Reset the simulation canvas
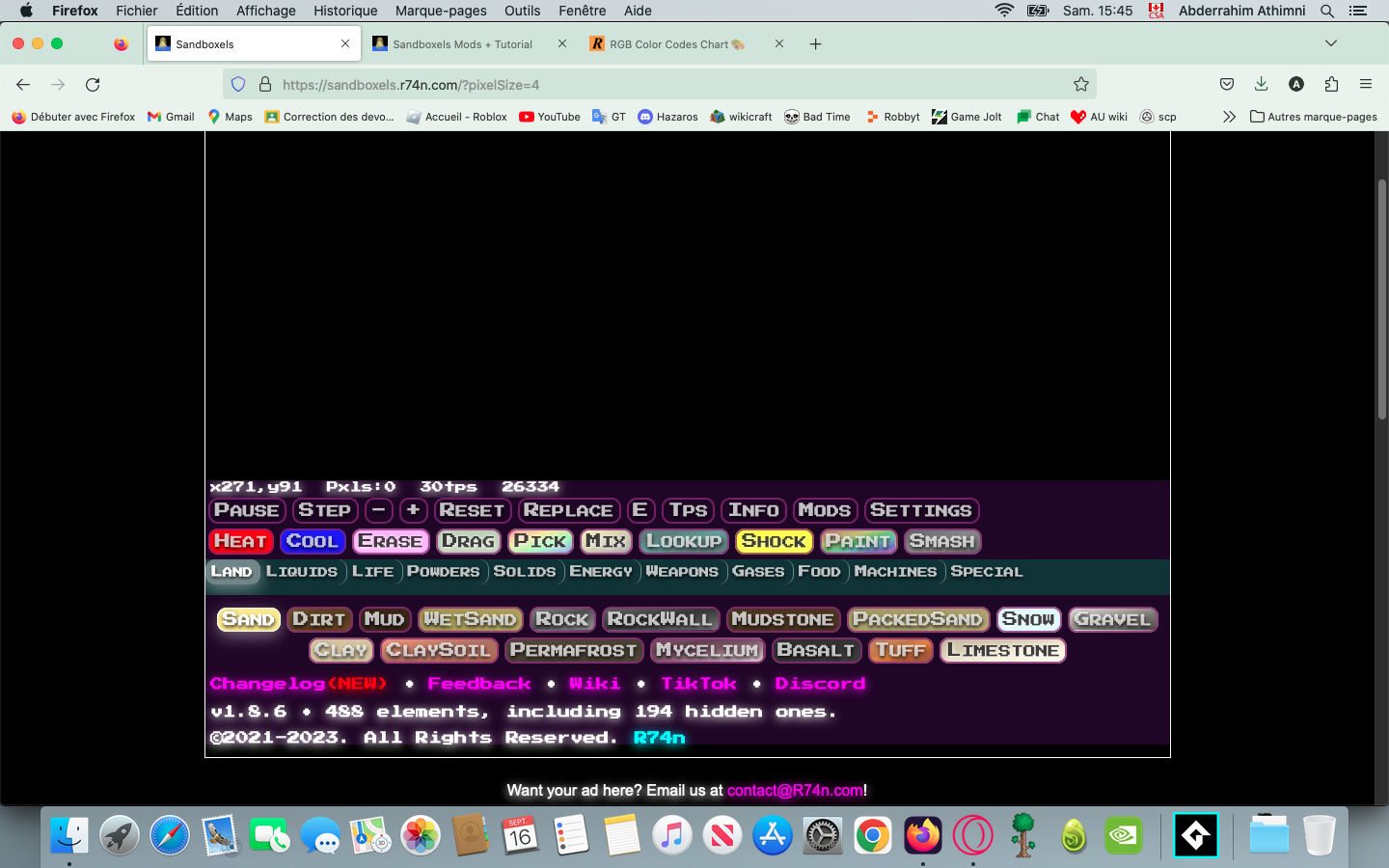This screenshot has width=1389, height=868. click(473, 510)
